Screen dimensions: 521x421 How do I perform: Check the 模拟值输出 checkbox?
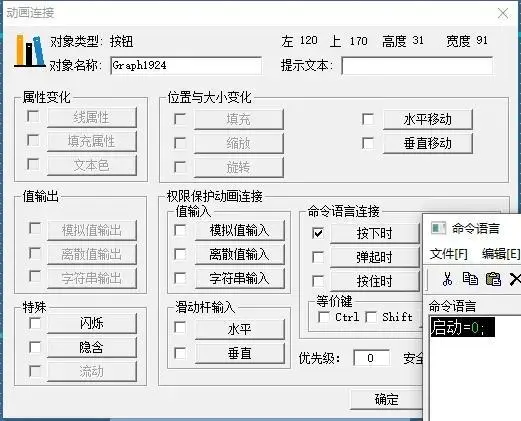click(35, 228)
